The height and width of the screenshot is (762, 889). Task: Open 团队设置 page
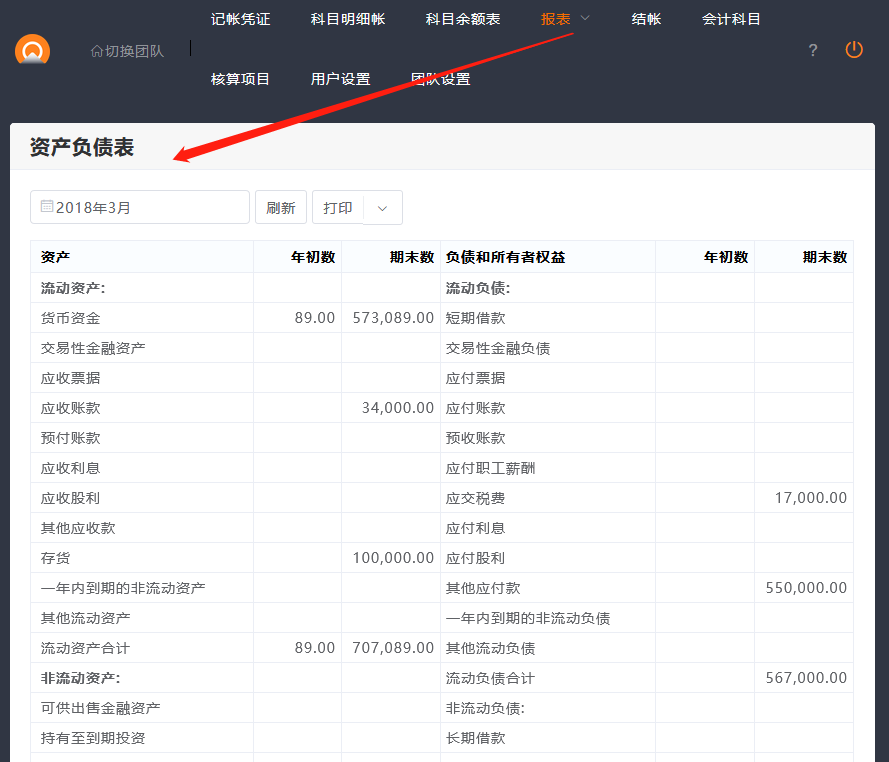pos(440,79)
